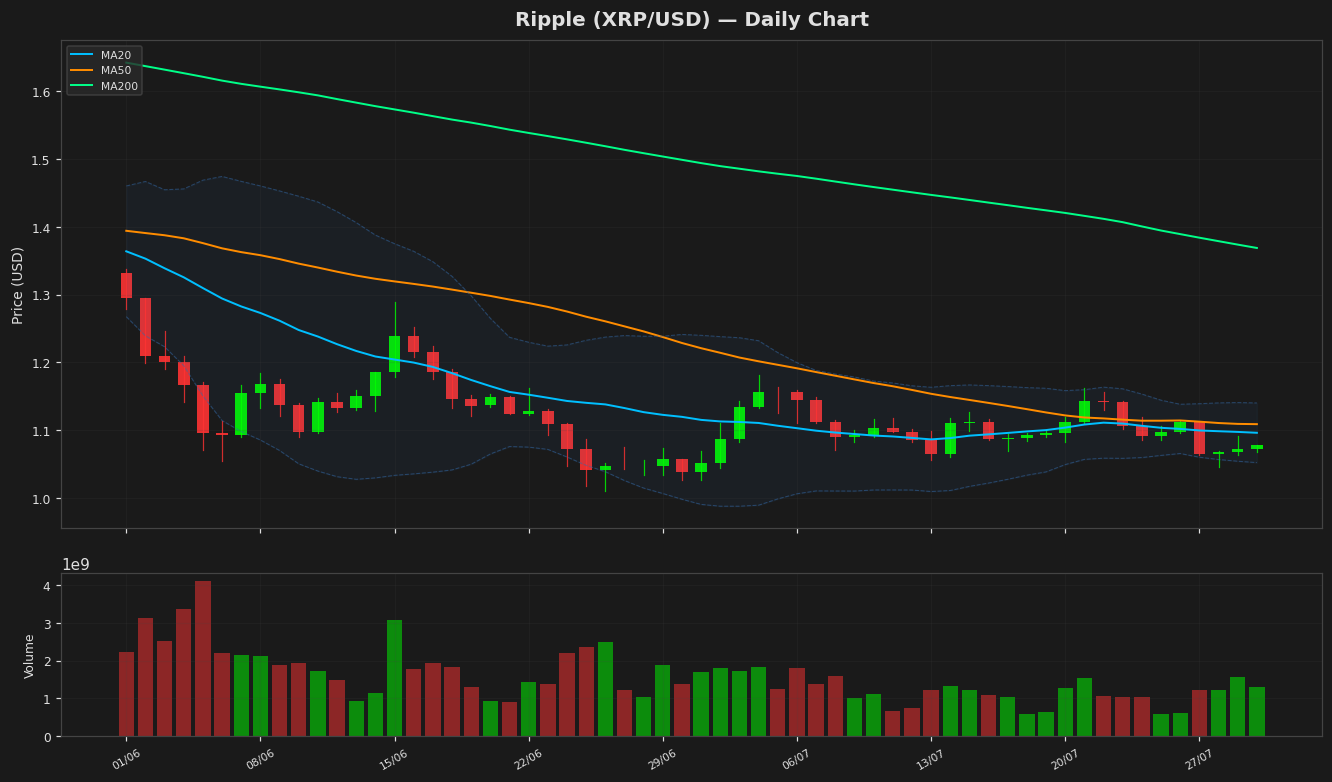Click the Price (USD) axis label
This screenshot has width=1332, height=782.
[18, 285]
